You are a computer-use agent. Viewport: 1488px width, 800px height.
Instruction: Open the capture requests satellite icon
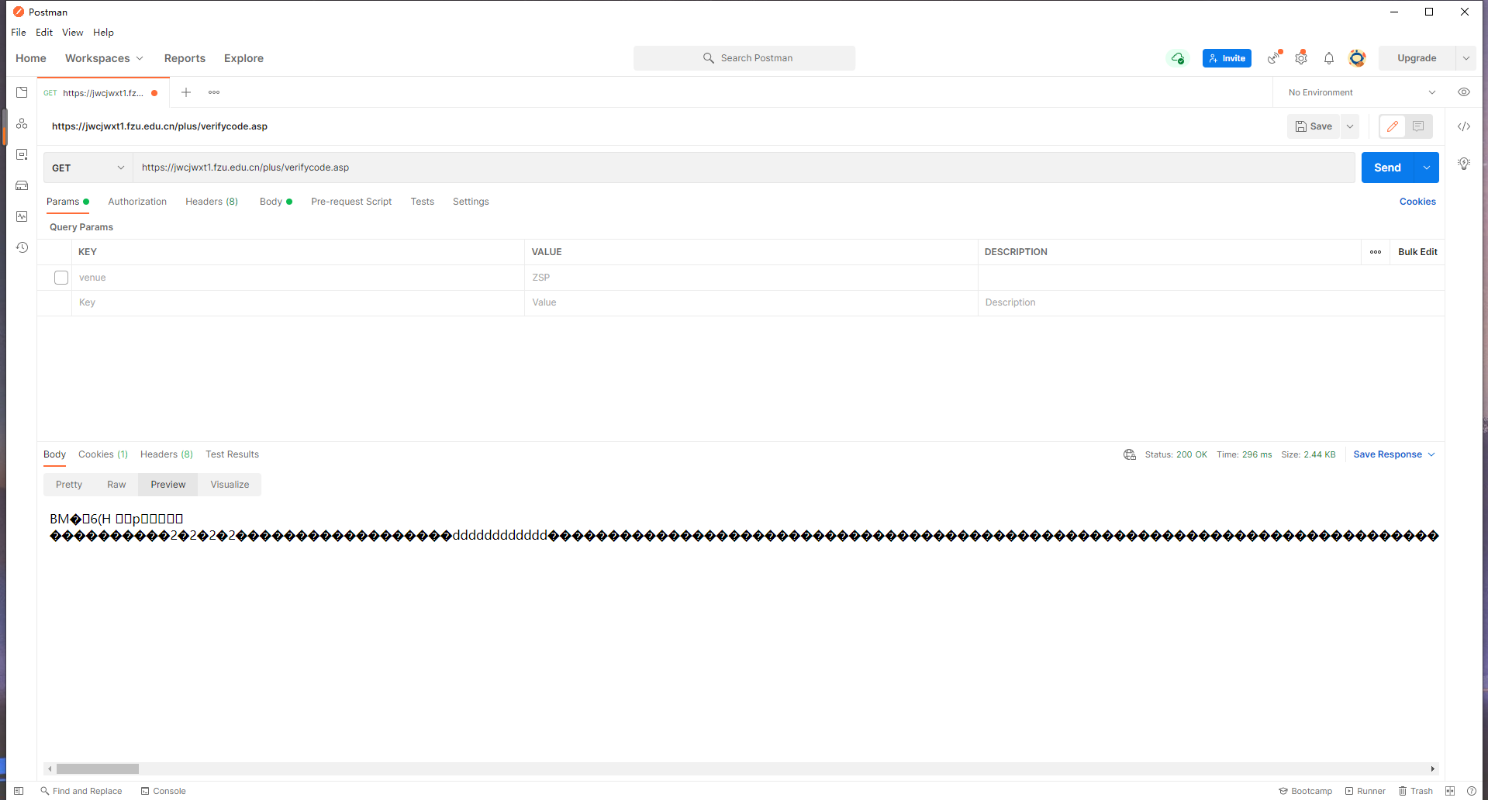(x=1274, y=58)
